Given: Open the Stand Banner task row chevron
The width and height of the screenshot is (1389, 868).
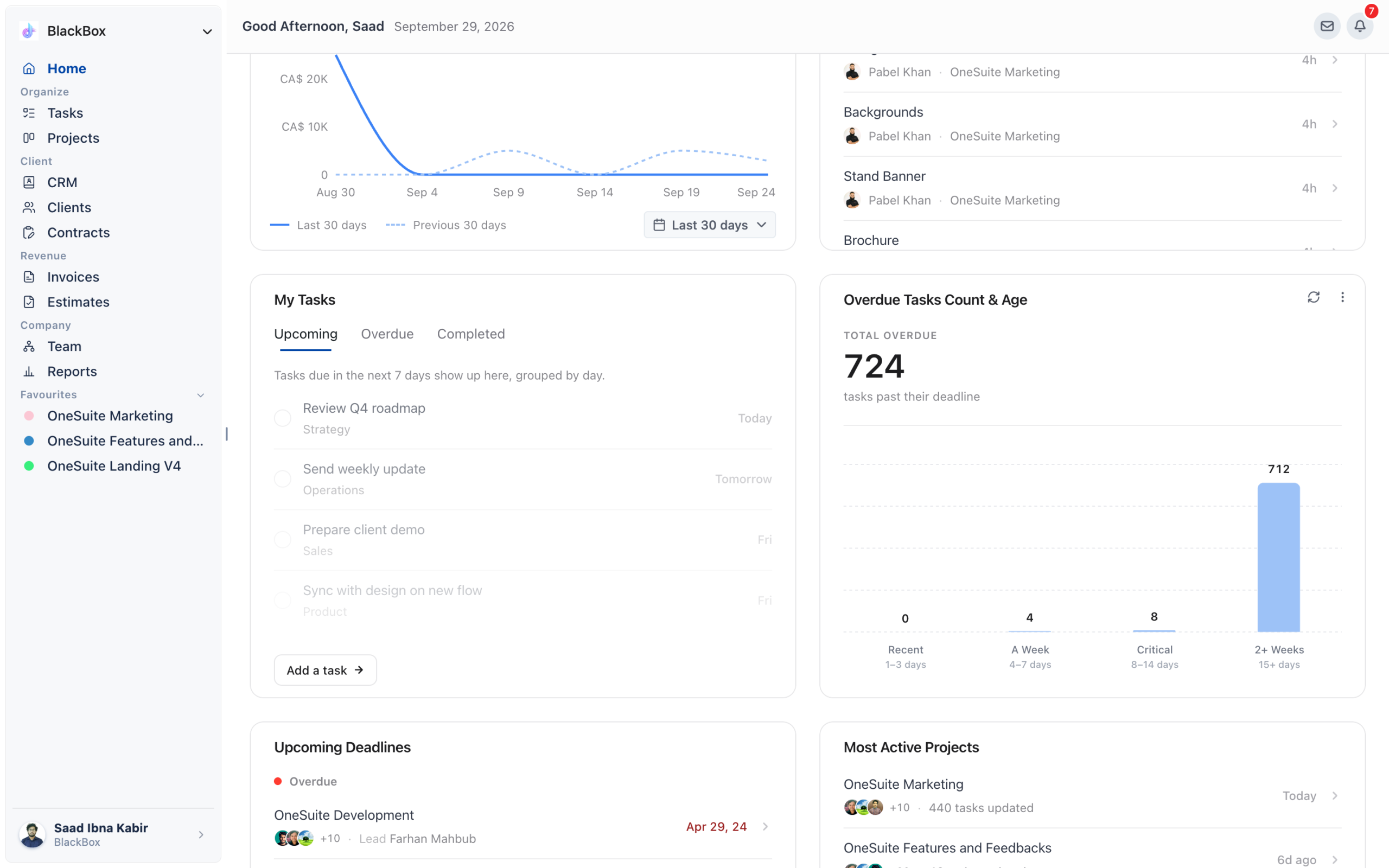Looking at the screenshot, I should (x=1335, y=188).
